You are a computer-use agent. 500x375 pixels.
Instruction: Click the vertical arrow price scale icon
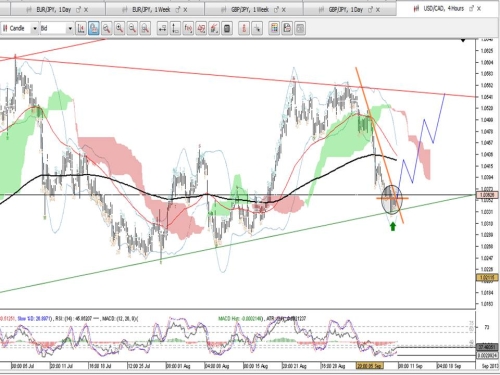point(175,28)
